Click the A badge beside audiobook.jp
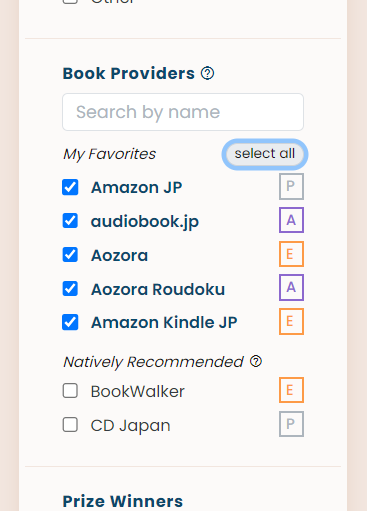Image resolution: width=367 pixels, height=511 pixels. tap(291, 220)
